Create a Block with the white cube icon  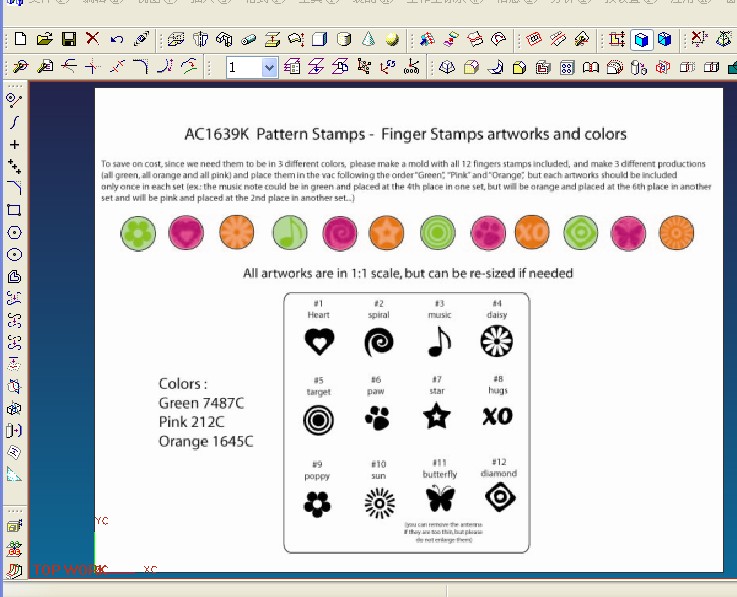point(320,39)
